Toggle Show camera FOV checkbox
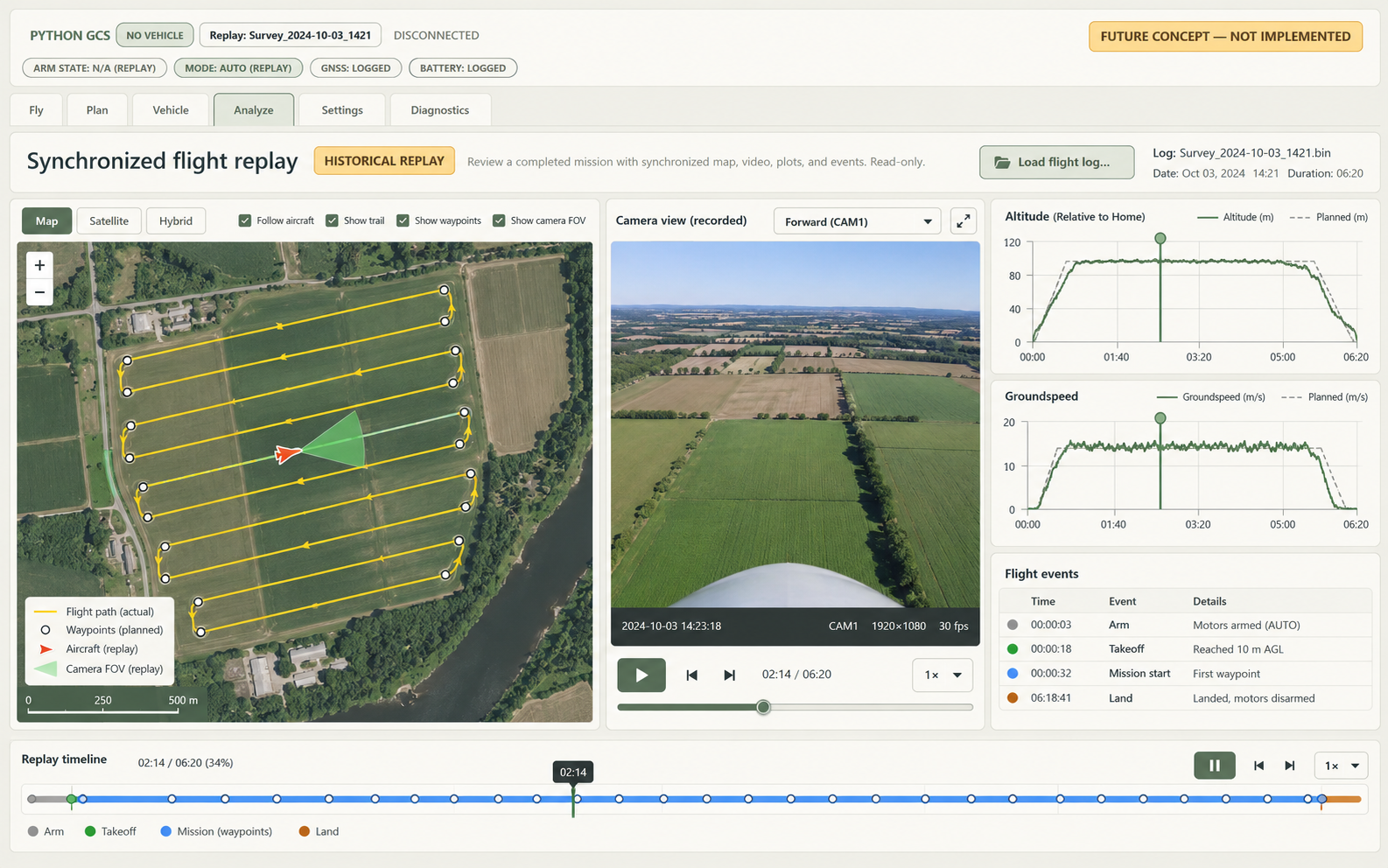The image size is (1388, 868). pyautogui.click(x=499, y=220)
